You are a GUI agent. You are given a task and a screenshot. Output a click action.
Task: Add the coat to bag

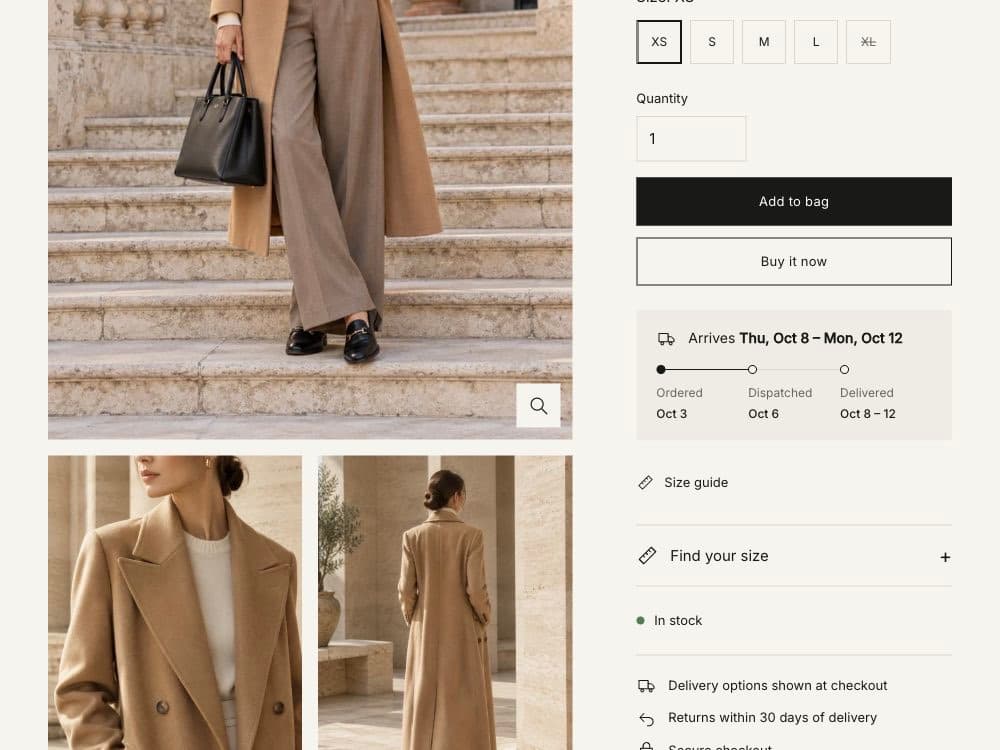coord(794,202)
